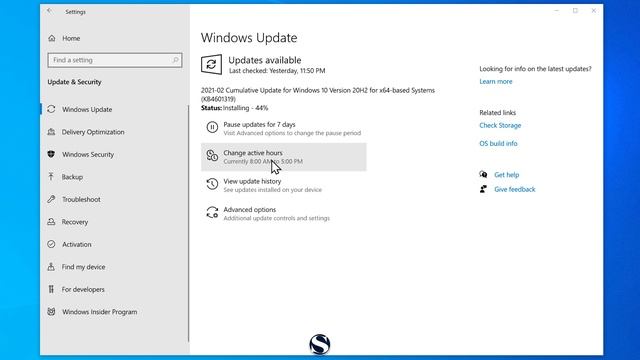Click the Recovery icon
The width and height of the screenshot is (640, 360).
[51, 222]
